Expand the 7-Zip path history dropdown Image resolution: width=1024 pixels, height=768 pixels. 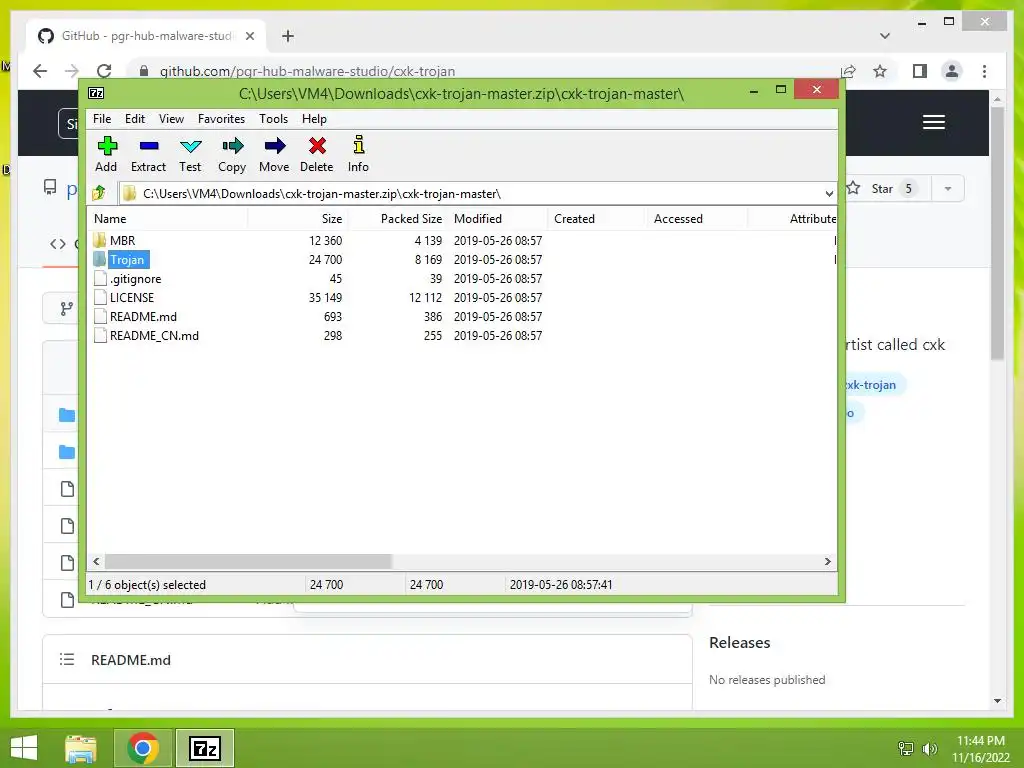(829, 193)
